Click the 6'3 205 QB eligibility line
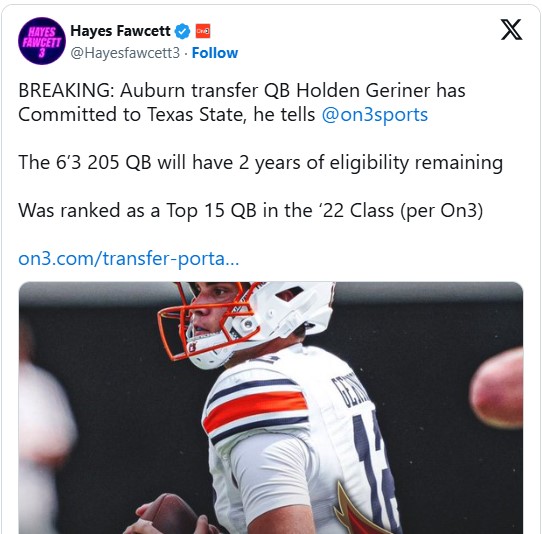The image size is (542, 534). [260, 162]
